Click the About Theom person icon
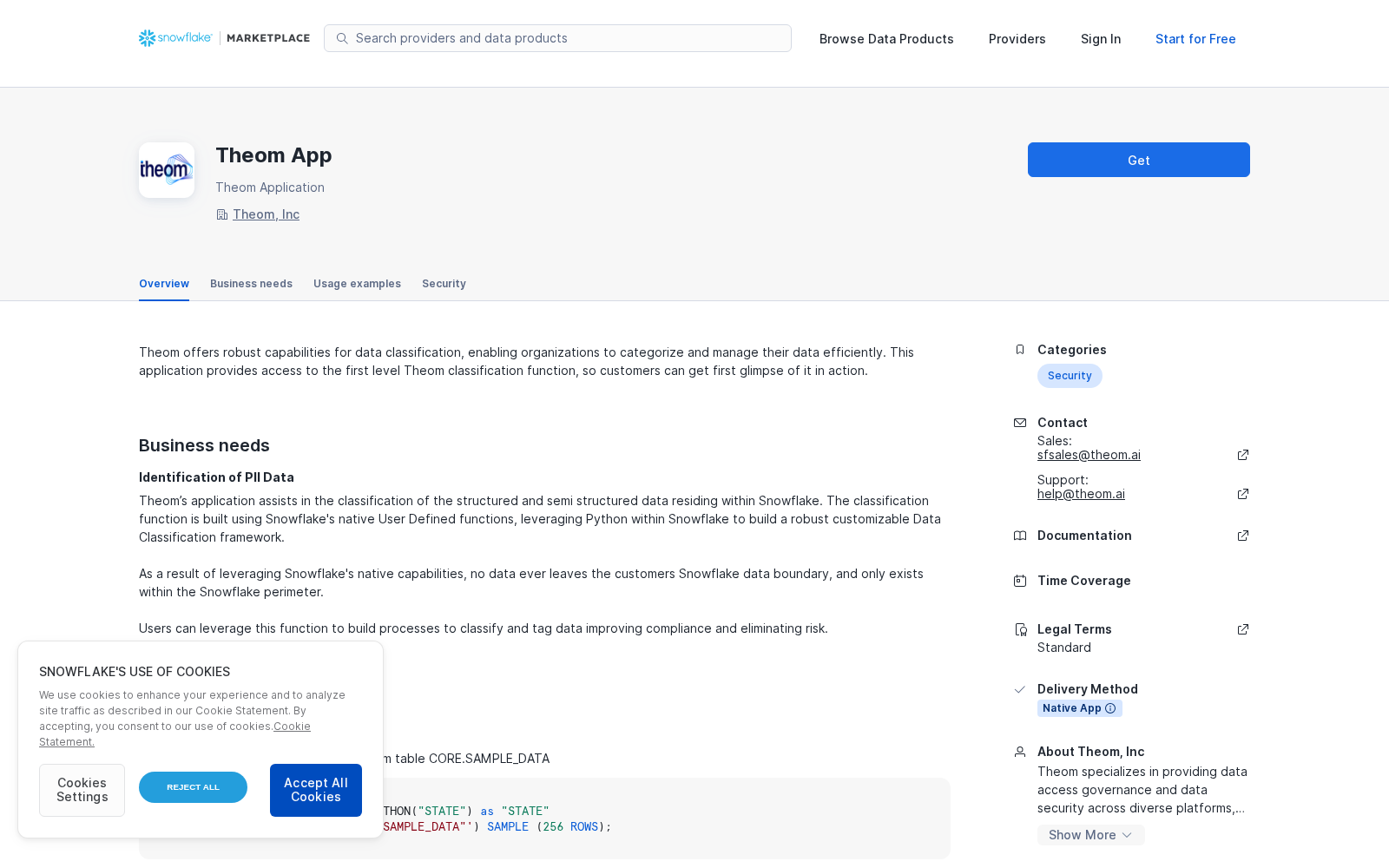Viewport: 1389px width, 868px height. [1020, 752]
